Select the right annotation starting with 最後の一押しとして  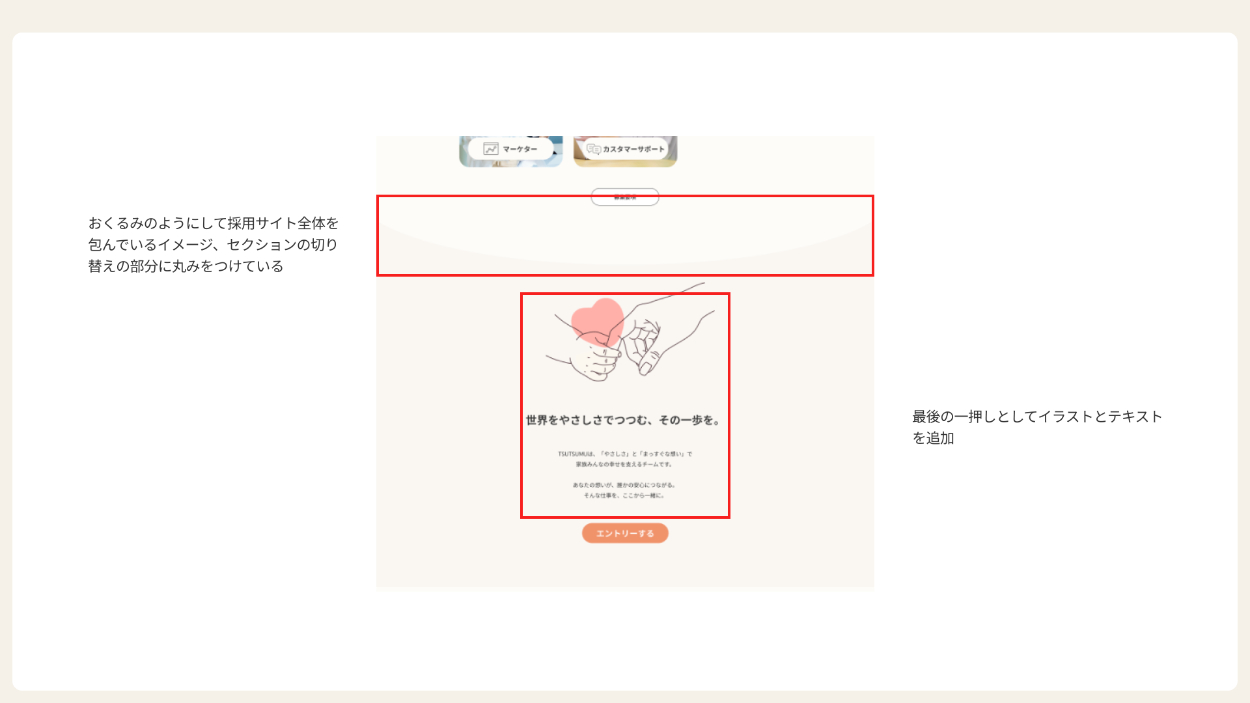(1037, 427)
